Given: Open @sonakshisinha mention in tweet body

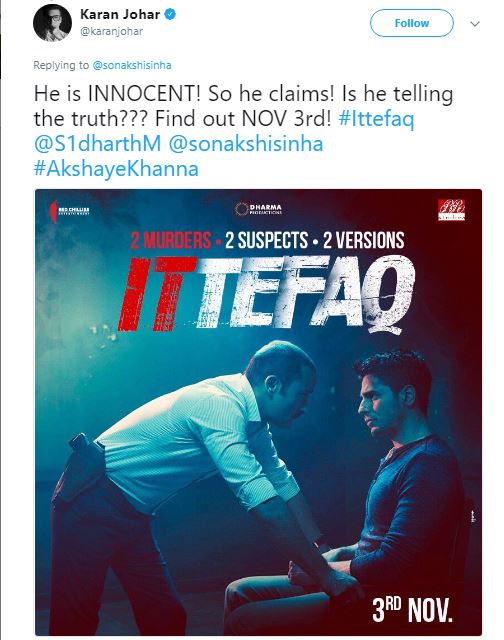Looking at the screenshot, I should pyautogui.click(x=246, y=144).
